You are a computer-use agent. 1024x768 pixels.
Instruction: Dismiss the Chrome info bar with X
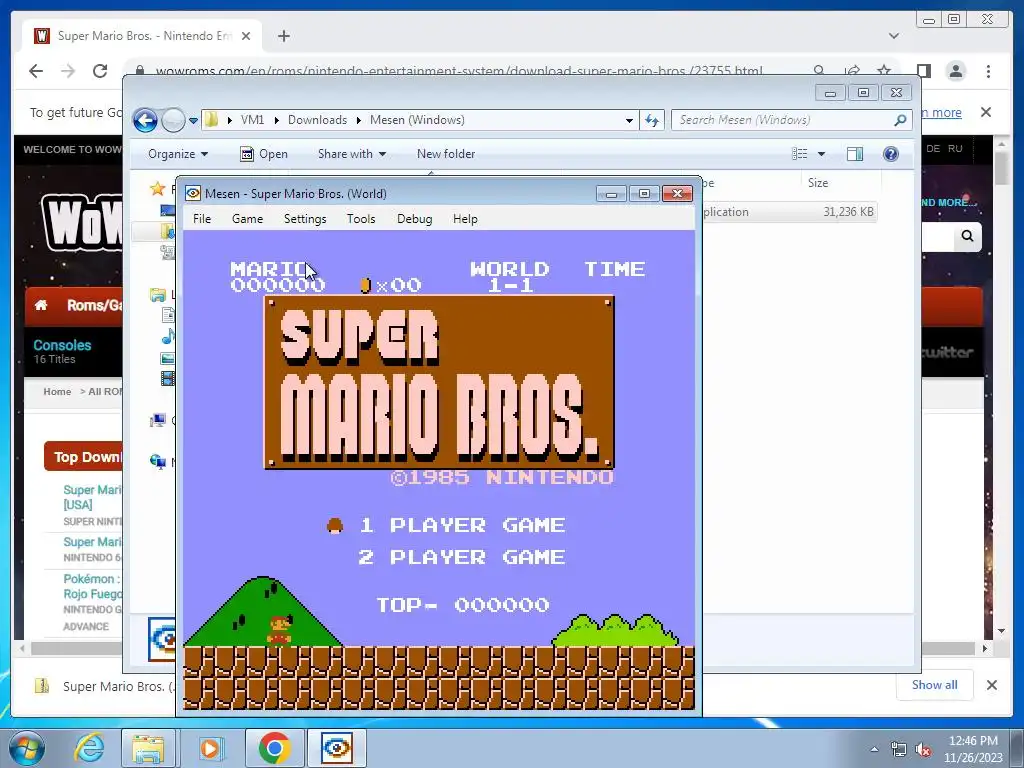[x=985, y=112]
